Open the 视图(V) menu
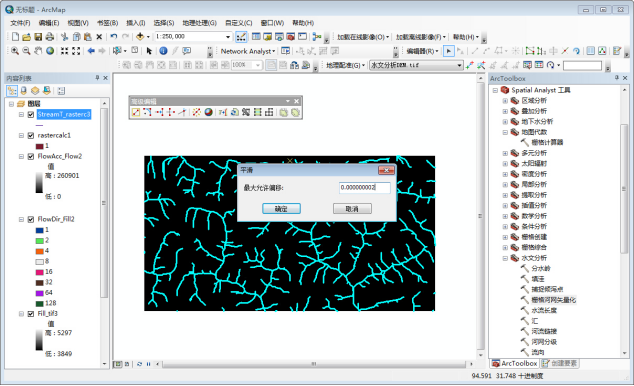 (78, 23)
